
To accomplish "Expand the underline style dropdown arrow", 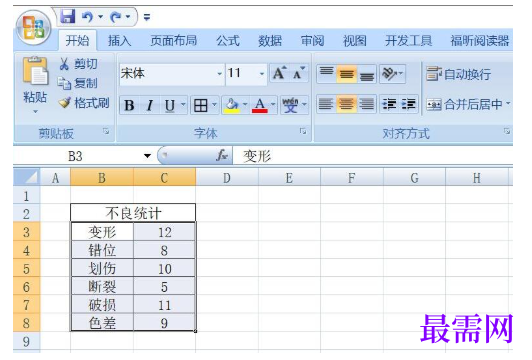I will pos(183,104).
